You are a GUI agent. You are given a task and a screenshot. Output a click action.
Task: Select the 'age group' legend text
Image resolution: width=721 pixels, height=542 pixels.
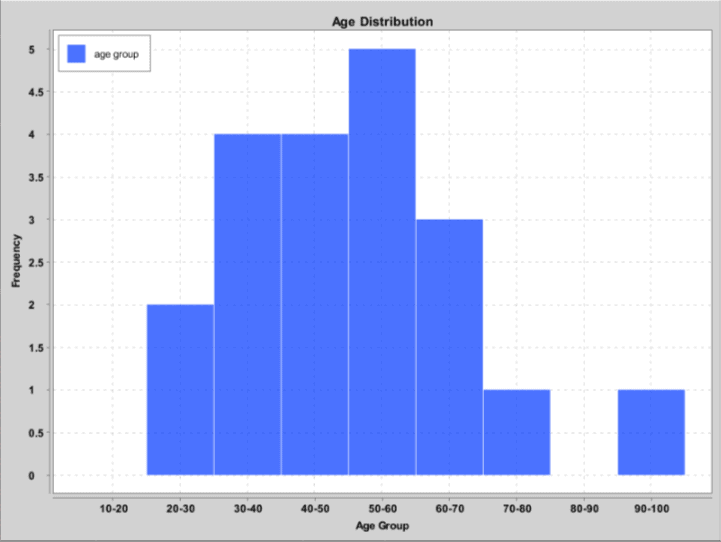click(x=116, y=55)
